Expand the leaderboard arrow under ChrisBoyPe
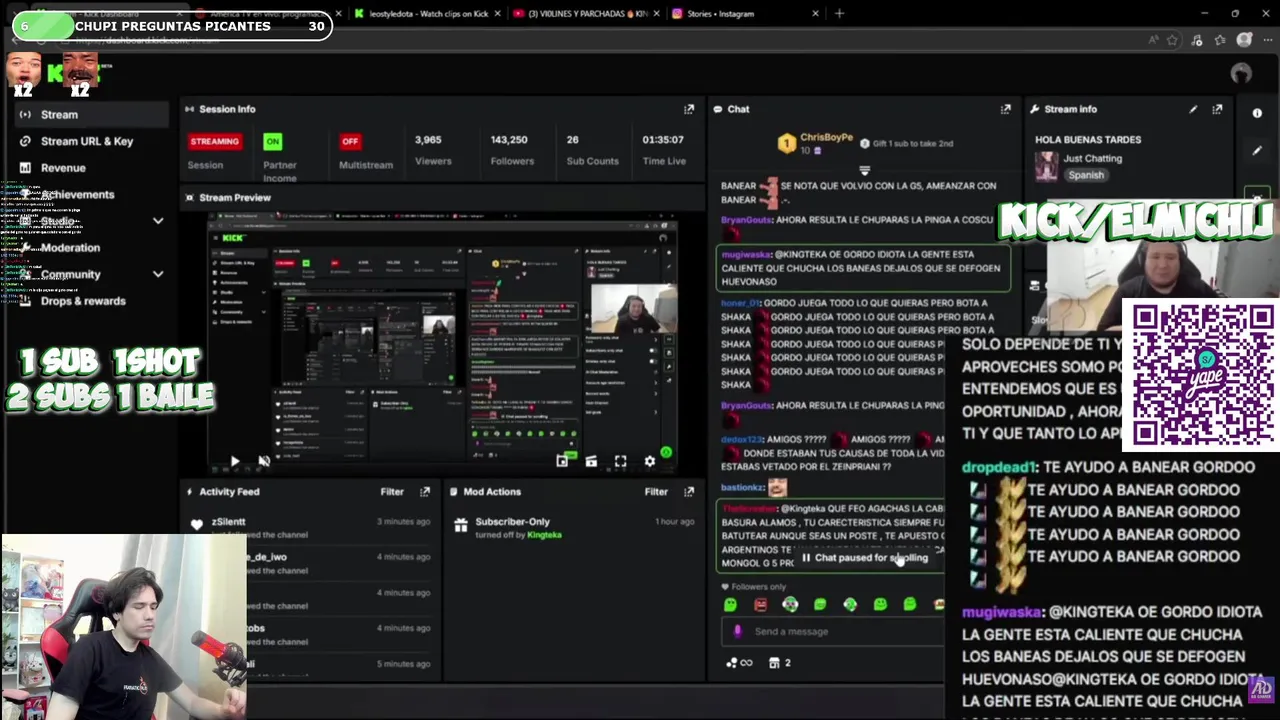Image resolution: width=1280 pixels, height=720 pixels. tap(865, 170)
